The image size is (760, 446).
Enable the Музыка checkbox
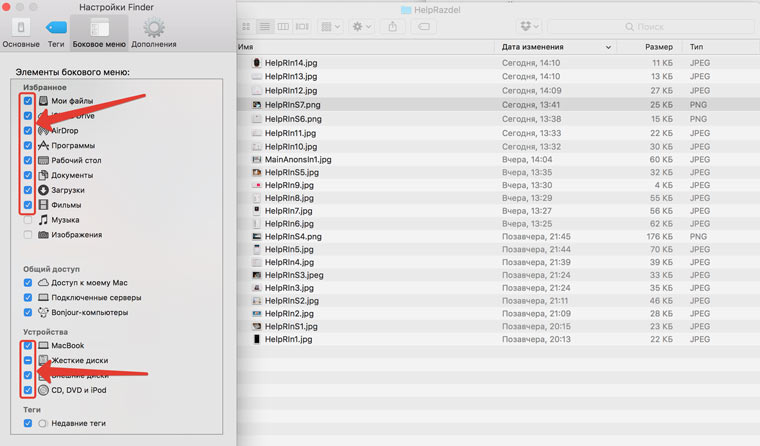28,220
